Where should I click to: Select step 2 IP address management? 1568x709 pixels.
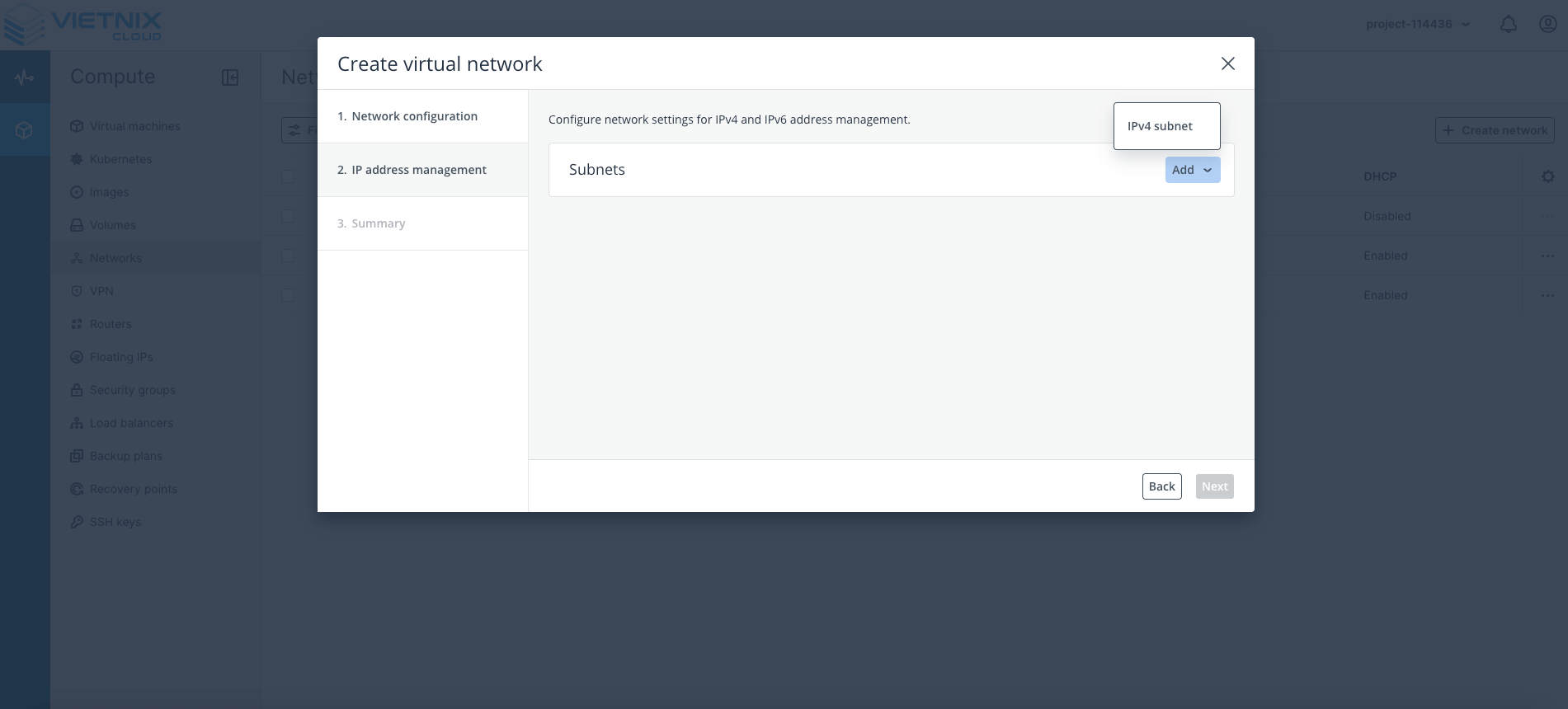[422, 170]
